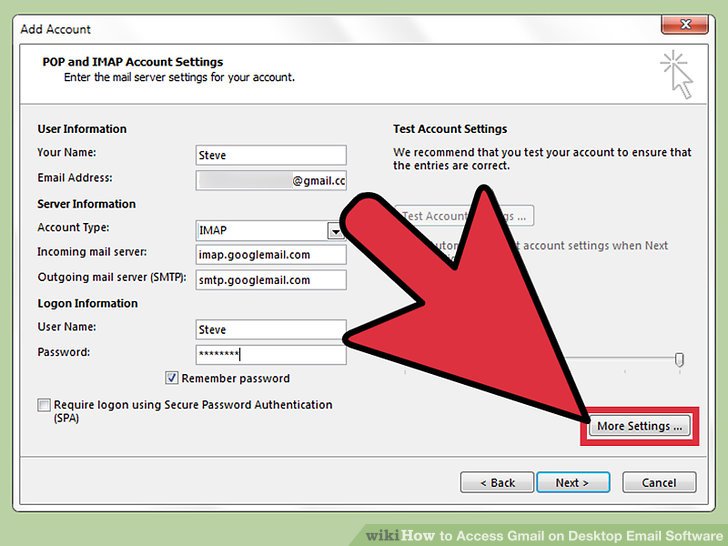
Task: Cancel the Add Account wizard
Action: point(659,482)
